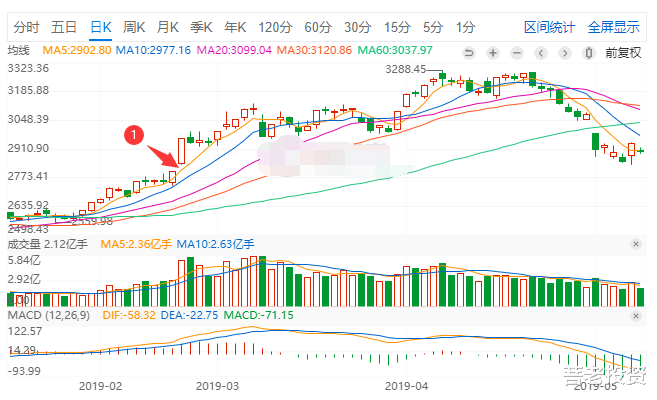The width and height of the screenshot is (657, 400).
Task: Open the 前复权 adjustment option
Action: click(623, 53)
